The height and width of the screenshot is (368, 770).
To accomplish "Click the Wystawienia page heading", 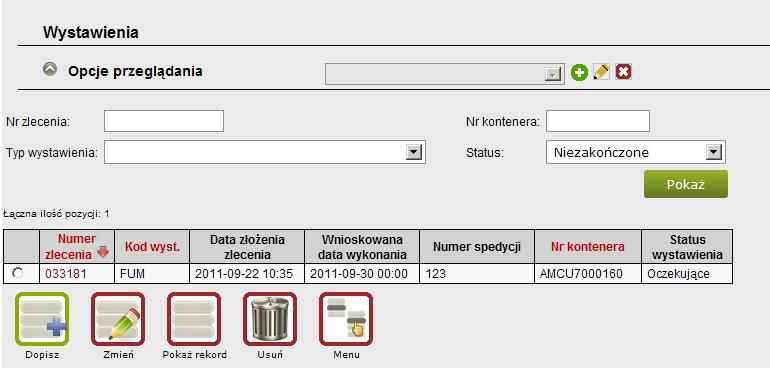I will pyautogui.click(x=91, y=32).
